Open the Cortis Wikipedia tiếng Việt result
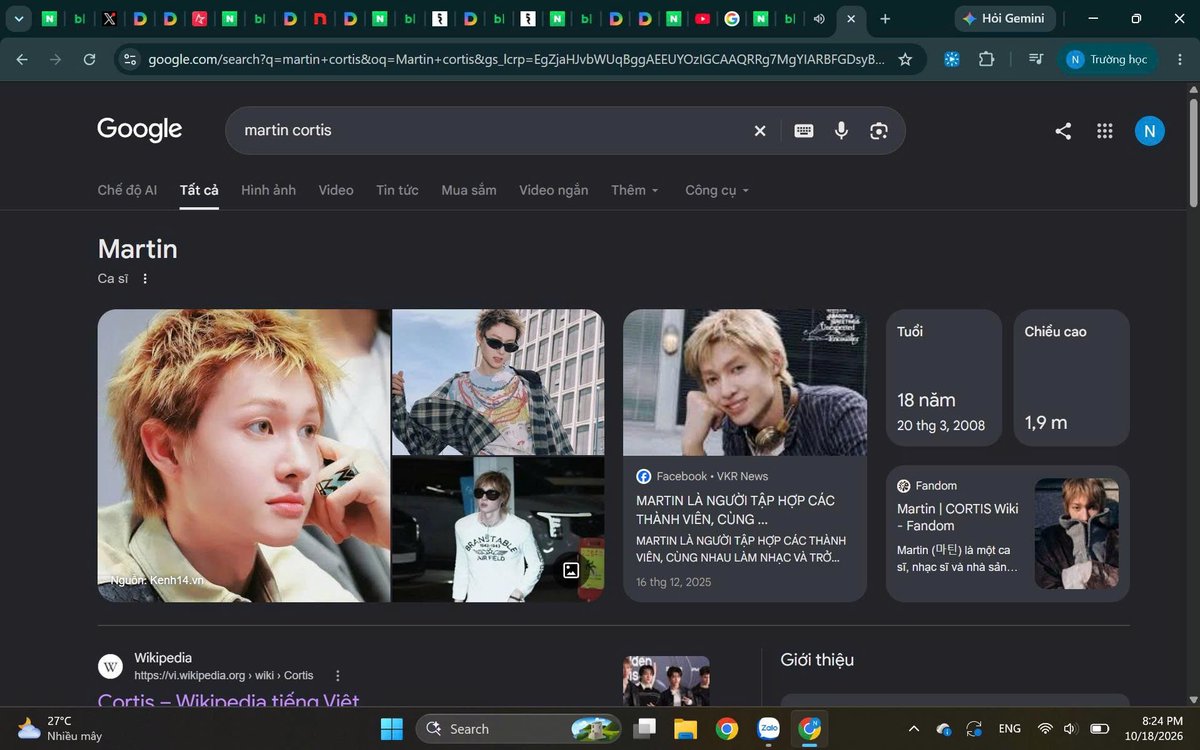Image resolution: width=1200 pixels, height=750 pixels. [228, 702]
